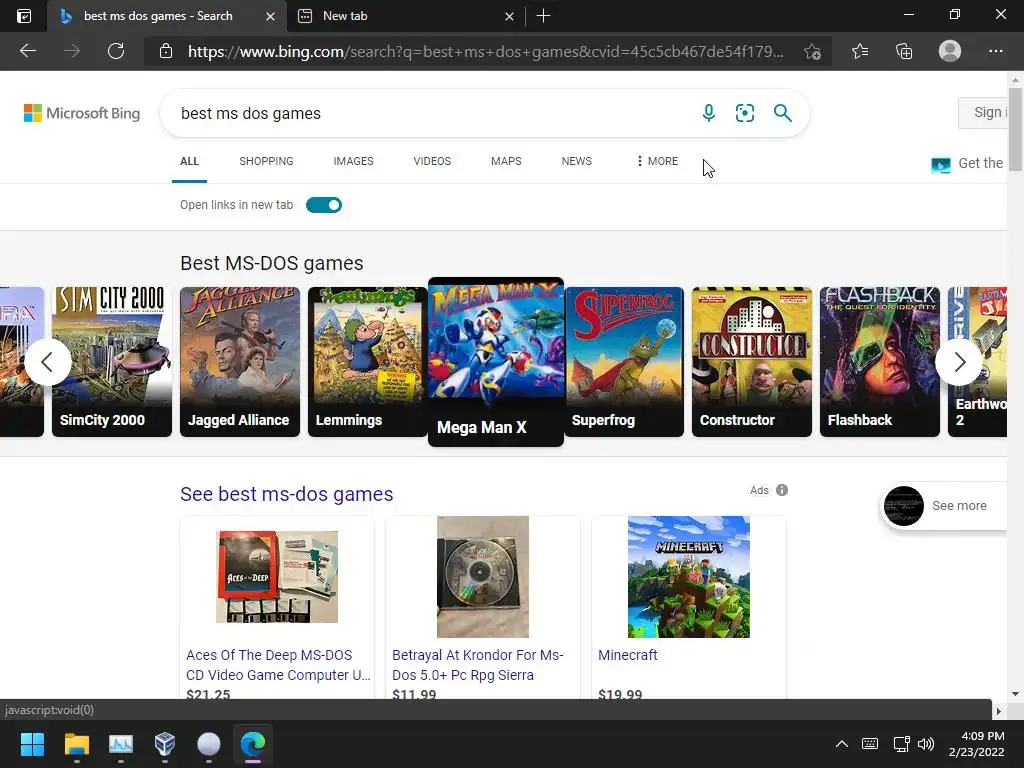Click the Betrayal at Krondor disc image
This screenshot has height=768, width=1024.
[483, 577]
